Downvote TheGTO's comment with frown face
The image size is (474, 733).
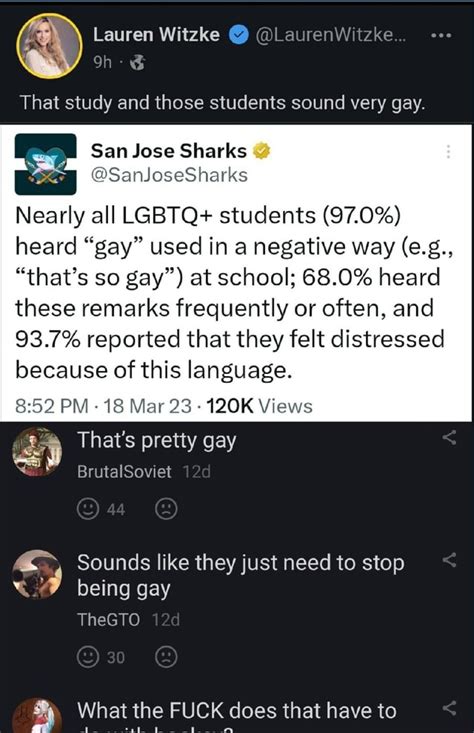tap(166, 657)
